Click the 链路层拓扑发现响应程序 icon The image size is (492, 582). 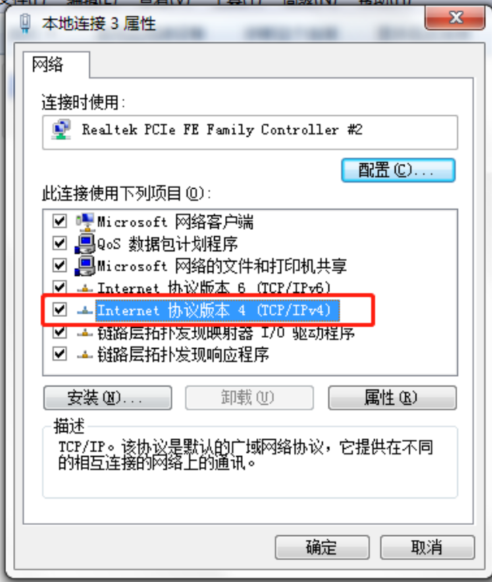click(x=85, y=355)
